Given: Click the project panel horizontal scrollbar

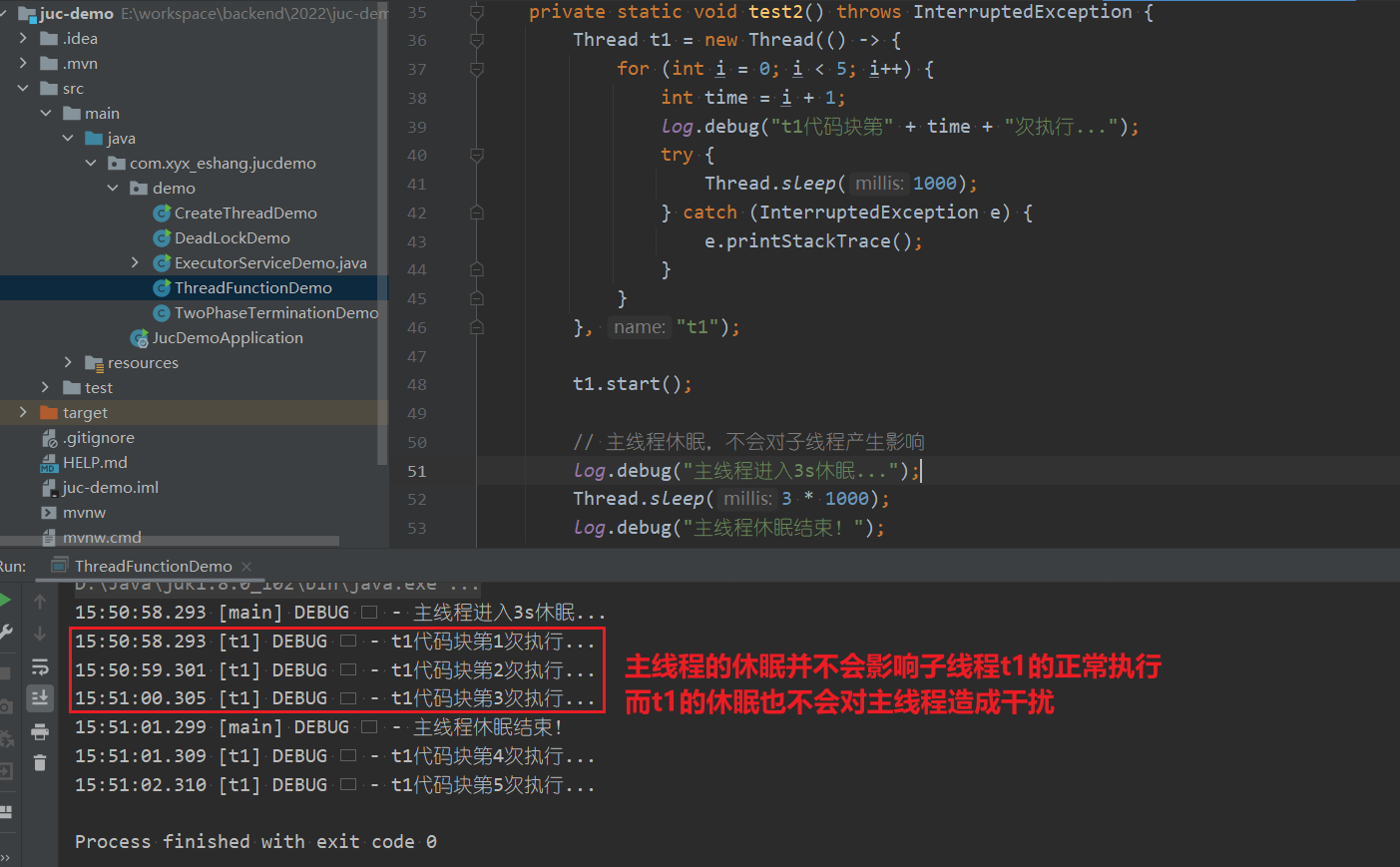Looking at the screenshot, I should (x=170, y=542).
